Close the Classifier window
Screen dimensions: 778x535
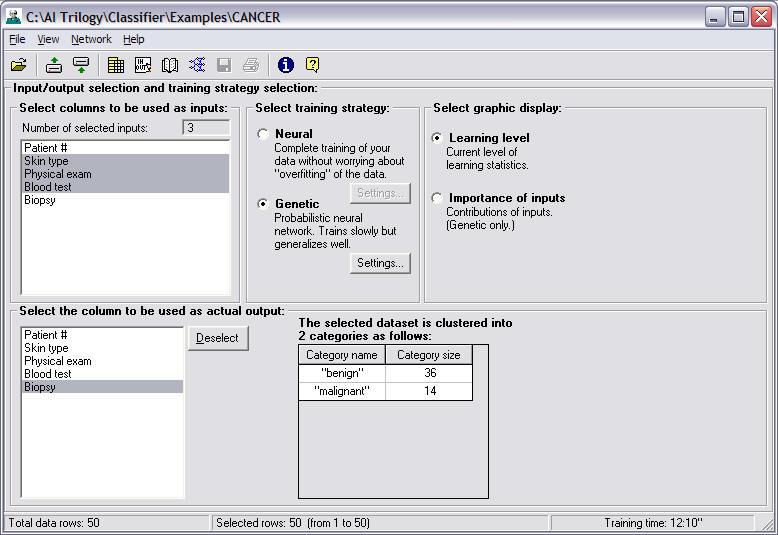(x=761, y=17)
